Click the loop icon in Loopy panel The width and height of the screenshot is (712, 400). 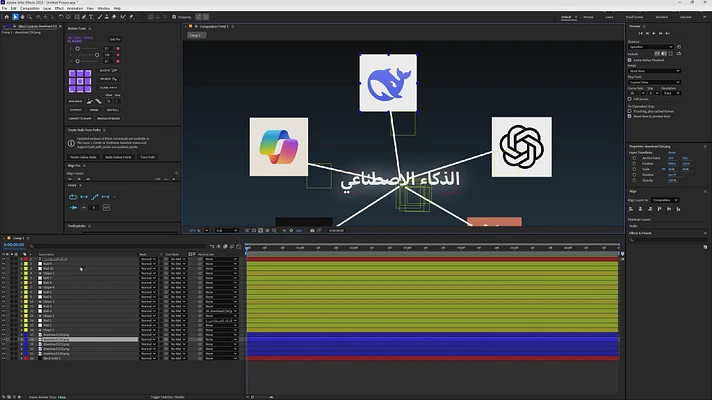73,197
